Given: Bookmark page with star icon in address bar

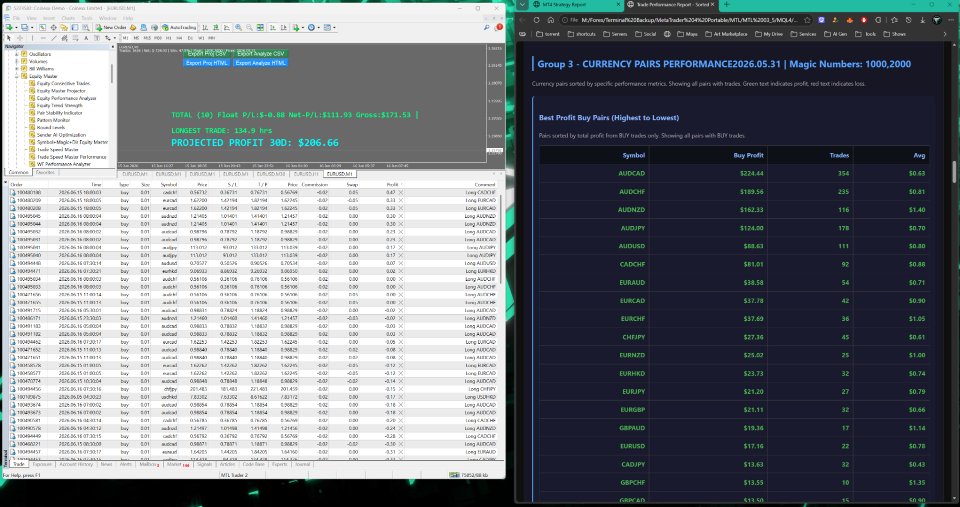Looking at the screenshot, I should pos(807,20).
